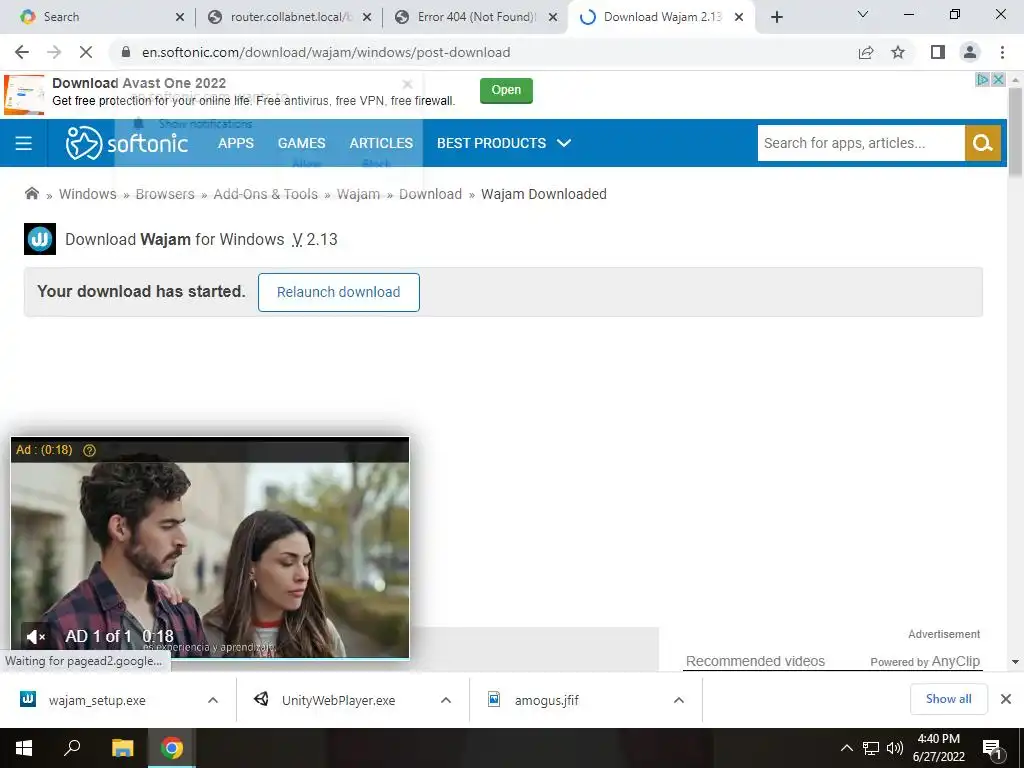Click Relaunch download button
The height and width of the screenshot is (768, 1024).
pyautogui.click(x=338, y=292)
